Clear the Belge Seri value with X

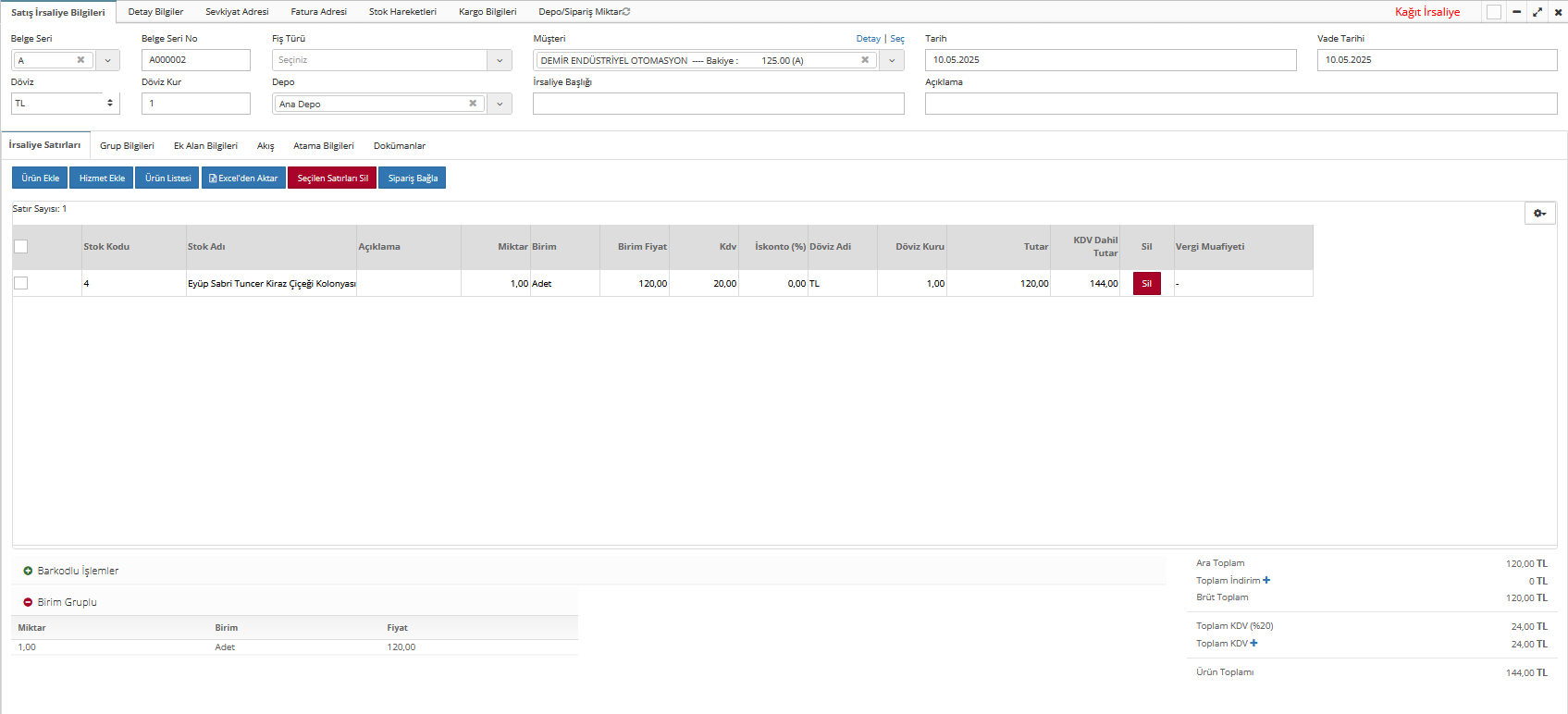[80, 60]
